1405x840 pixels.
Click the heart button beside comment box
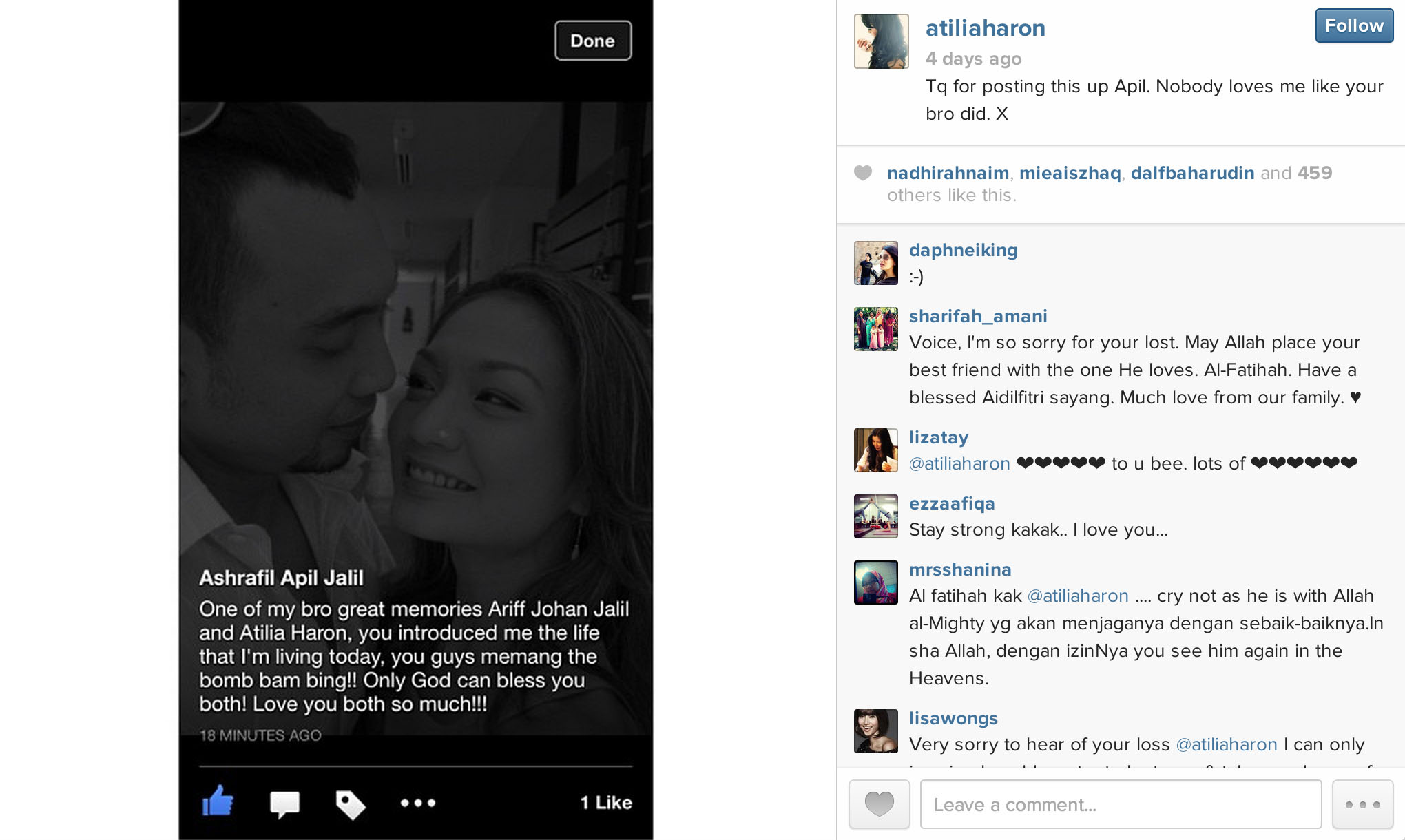880,804
